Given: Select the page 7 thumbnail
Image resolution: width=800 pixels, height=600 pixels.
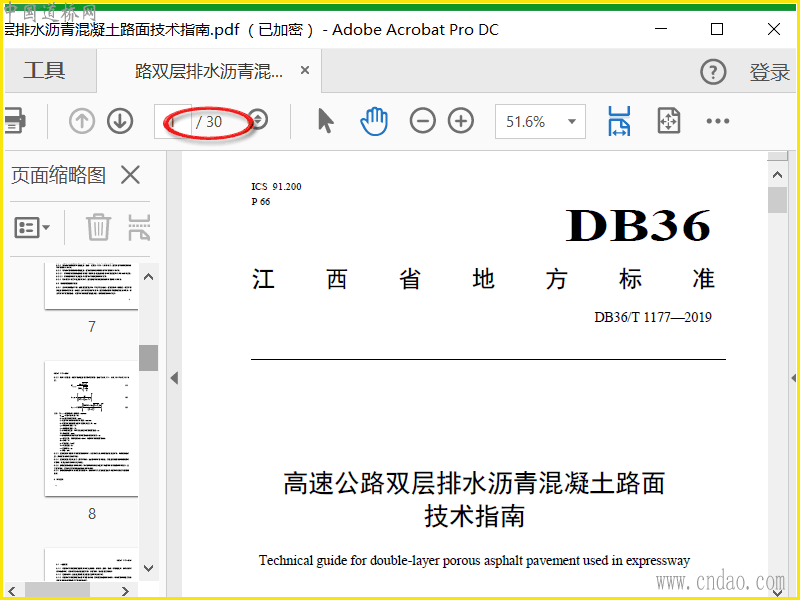Looking at the screenshot, I should (91, 286).
